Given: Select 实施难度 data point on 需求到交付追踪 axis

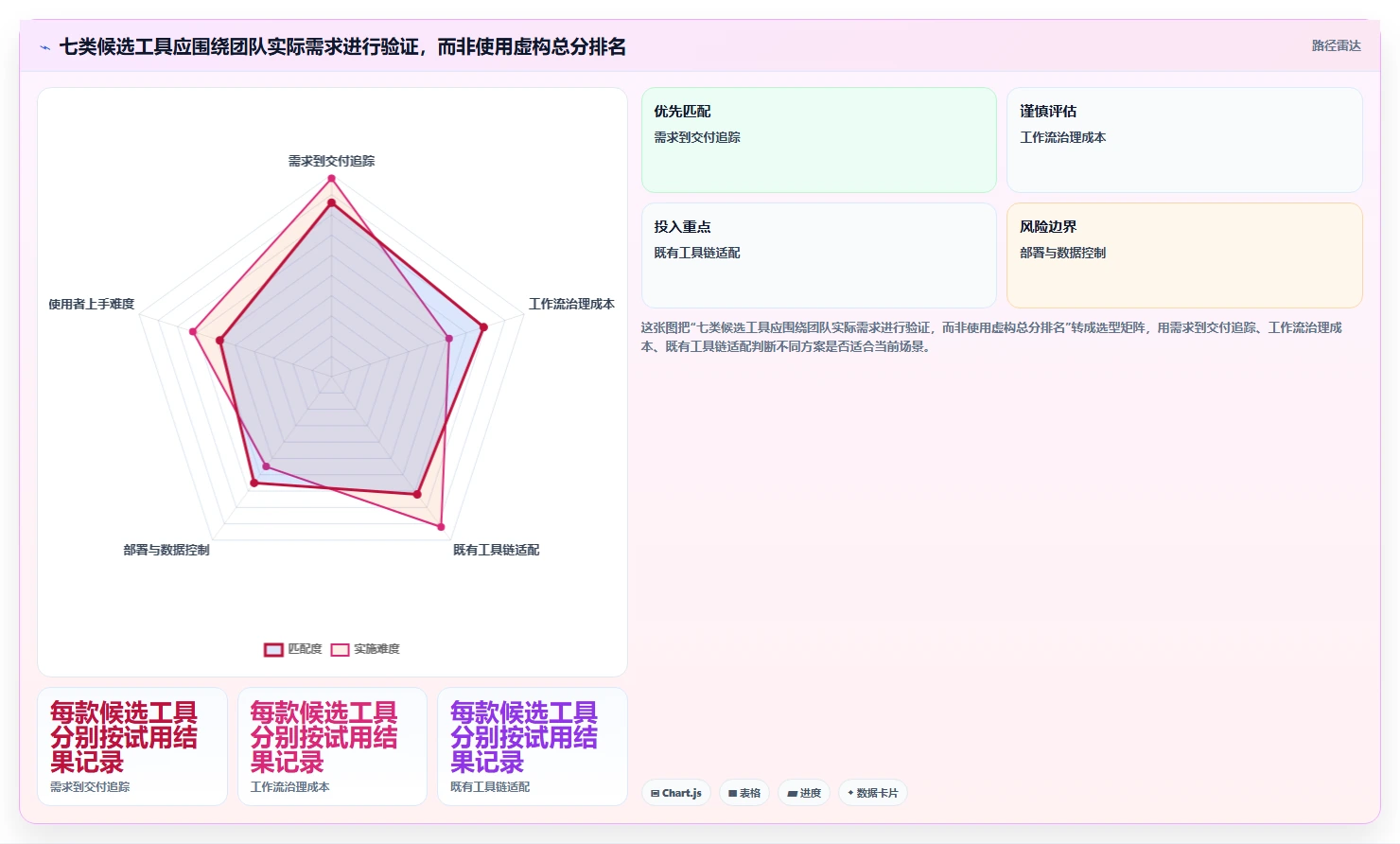Looking at the screenshot, I should click(x=331, y=178).
